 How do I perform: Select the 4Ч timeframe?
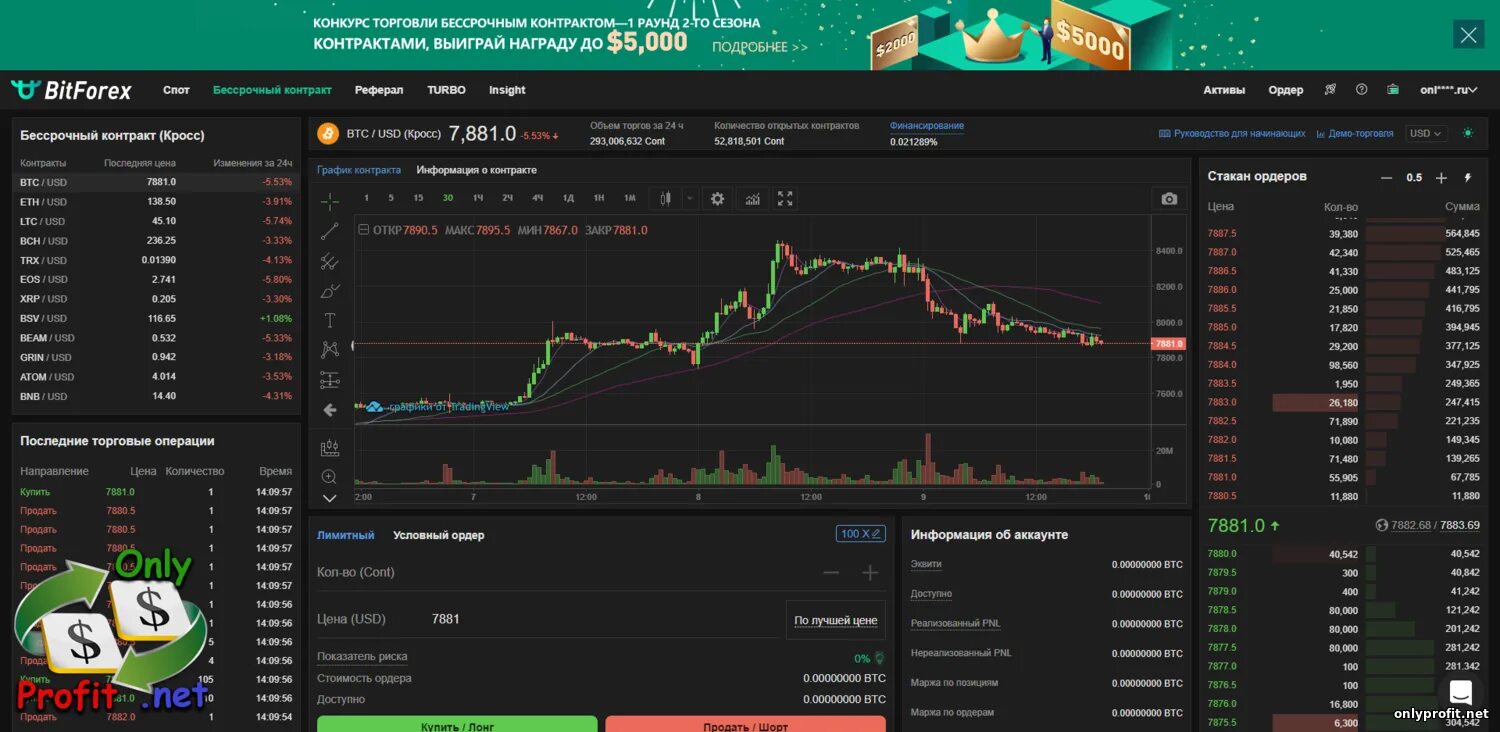(x=538, y=198)
